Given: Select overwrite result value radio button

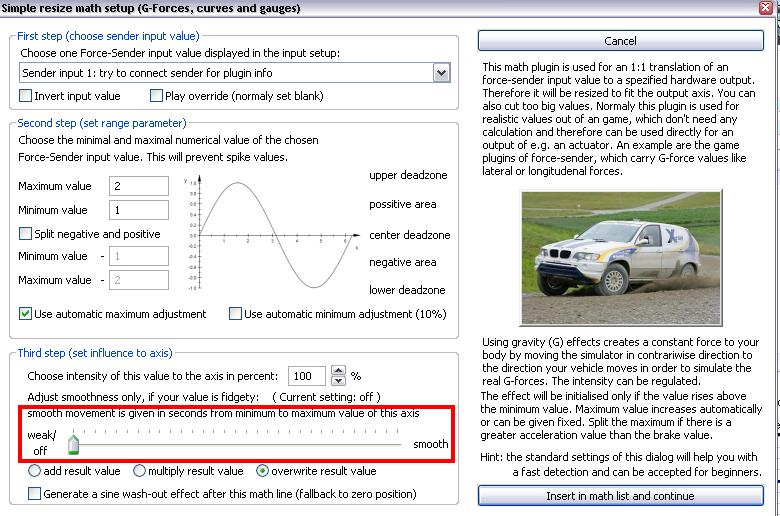Looking at the screenshot, I should (x=262, y=471).
